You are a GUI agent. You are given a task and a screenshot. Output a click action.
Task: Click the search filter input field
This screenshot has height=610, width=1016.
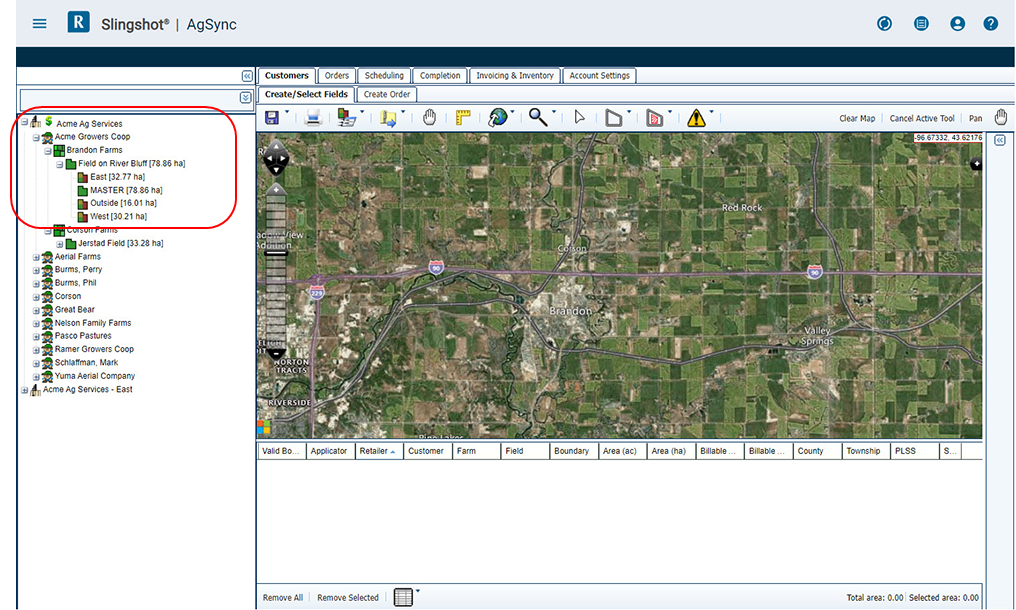(x=130, y=100)
